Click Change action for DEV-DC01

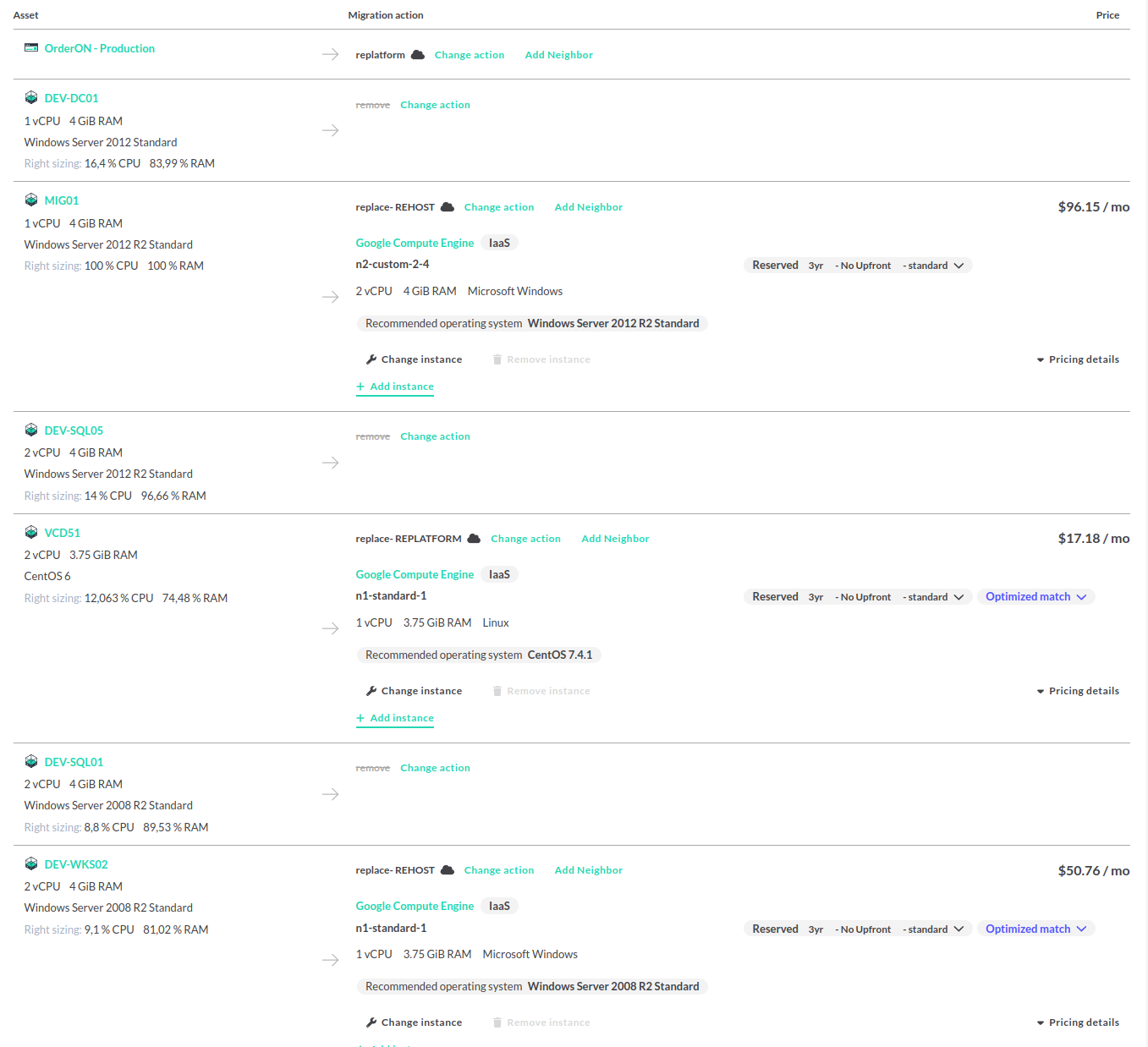tap(435, 105)
